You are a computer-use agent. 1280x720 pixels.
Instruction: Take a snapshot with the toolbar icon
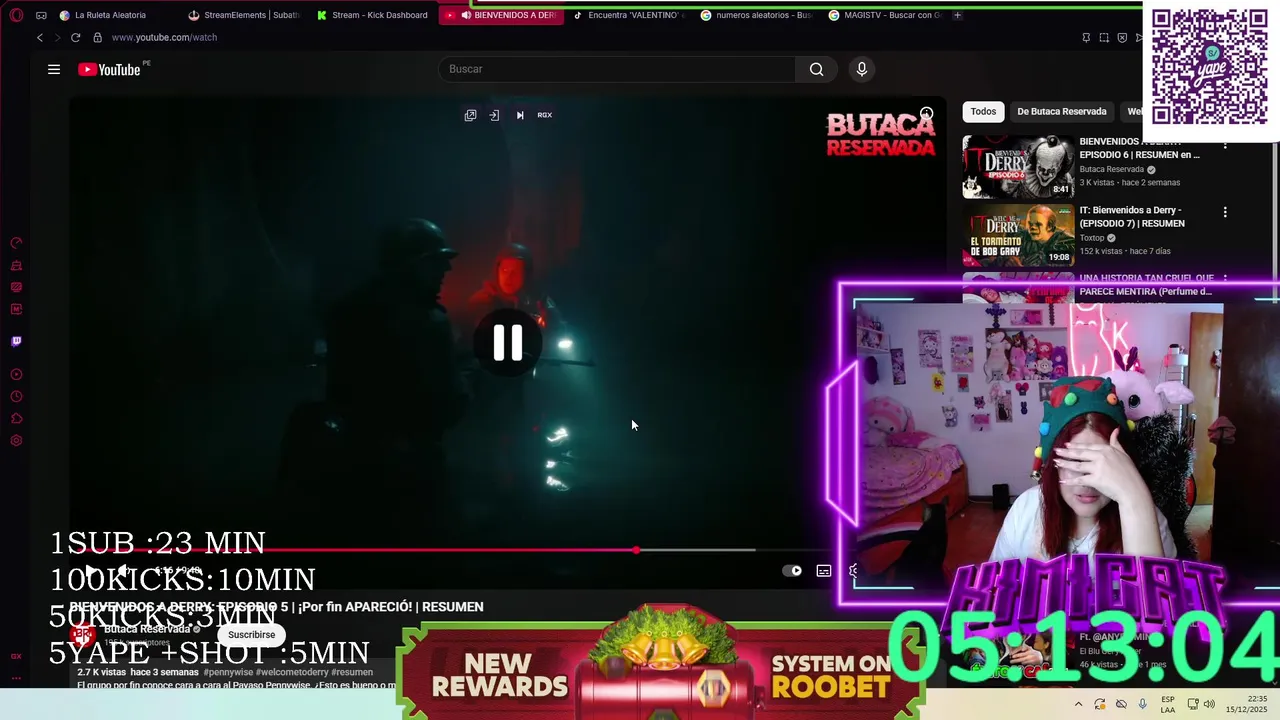click(1104, 37)
